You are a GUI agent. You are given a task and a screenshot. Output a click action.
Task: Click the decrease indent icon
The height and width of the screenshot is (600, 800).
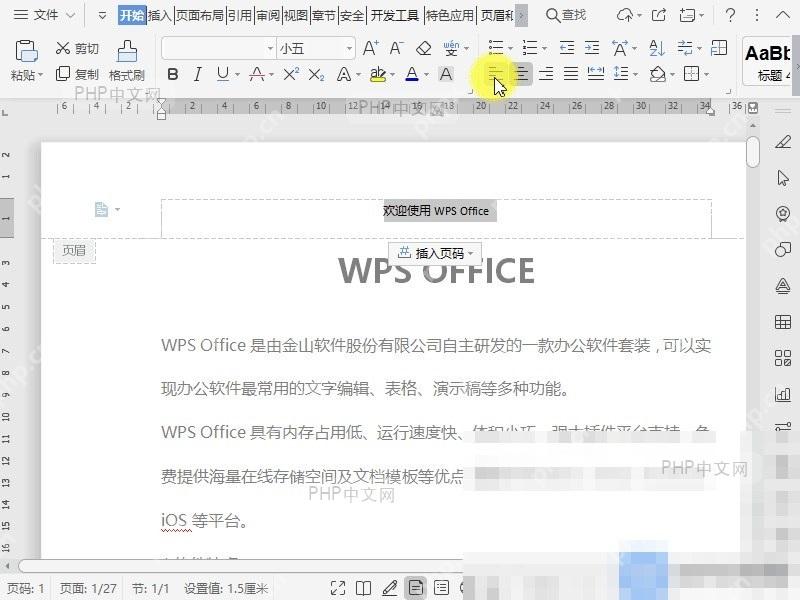click(567, 48)
